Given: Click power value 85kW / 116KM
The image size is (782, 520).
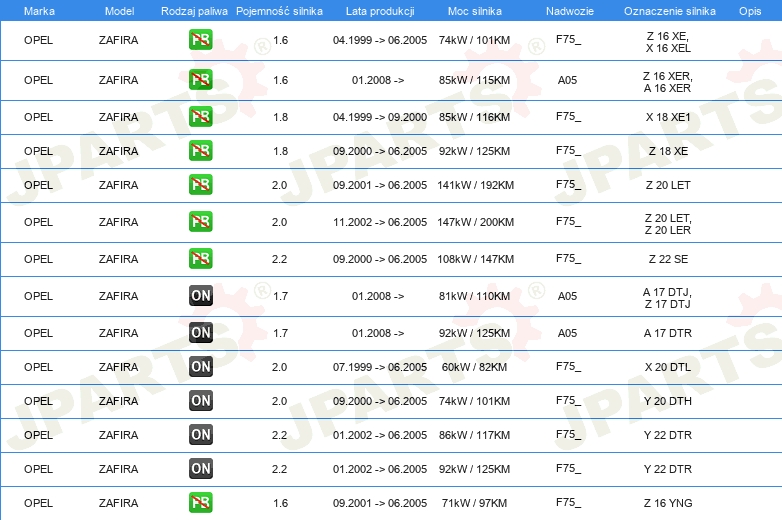Looking at the screenshot, I should pos(474,117).
